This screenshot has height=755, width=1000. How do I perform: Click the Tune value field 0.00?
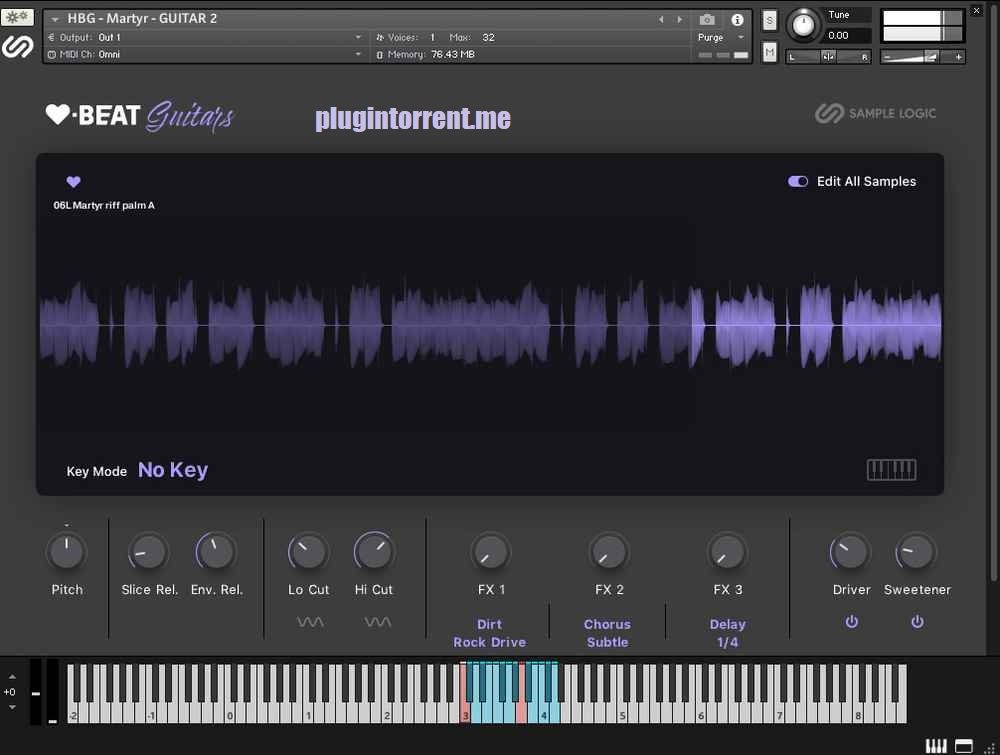(846, 36)
